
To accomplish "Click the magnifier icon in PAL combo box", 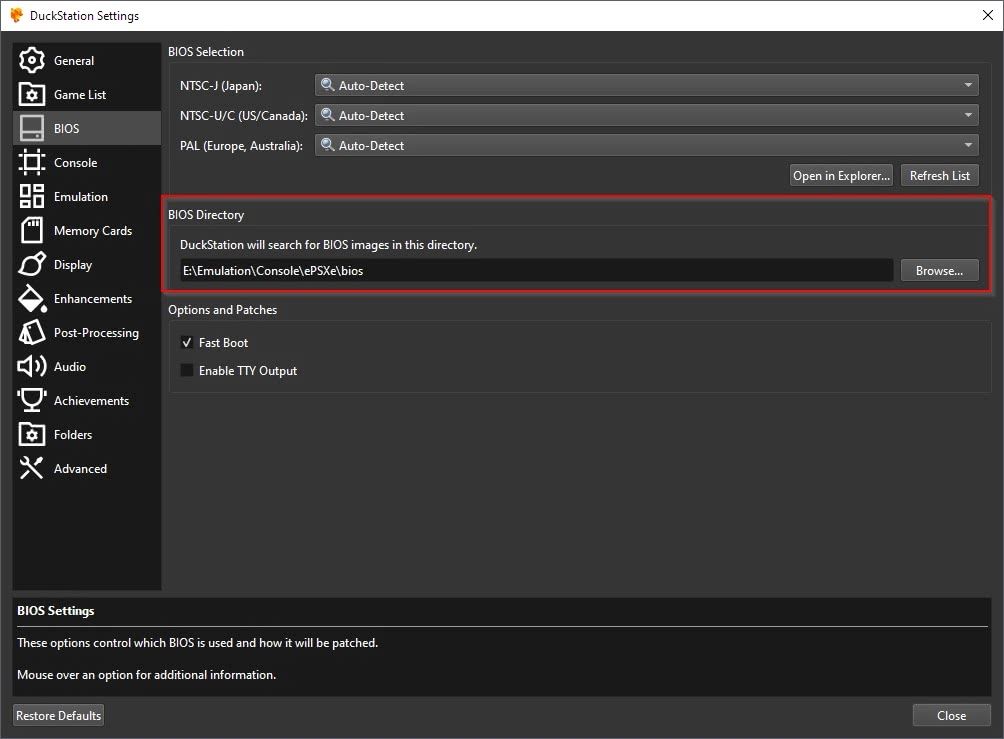I will pos(327,145).
